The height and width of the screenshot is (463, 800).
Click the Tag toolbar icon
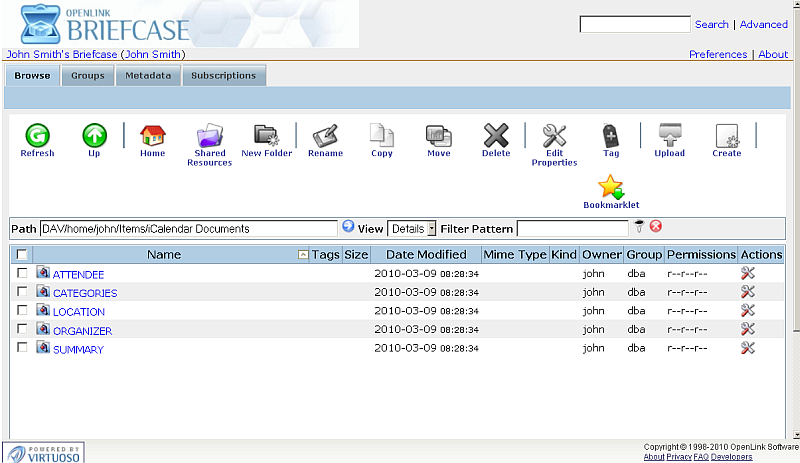611,136
